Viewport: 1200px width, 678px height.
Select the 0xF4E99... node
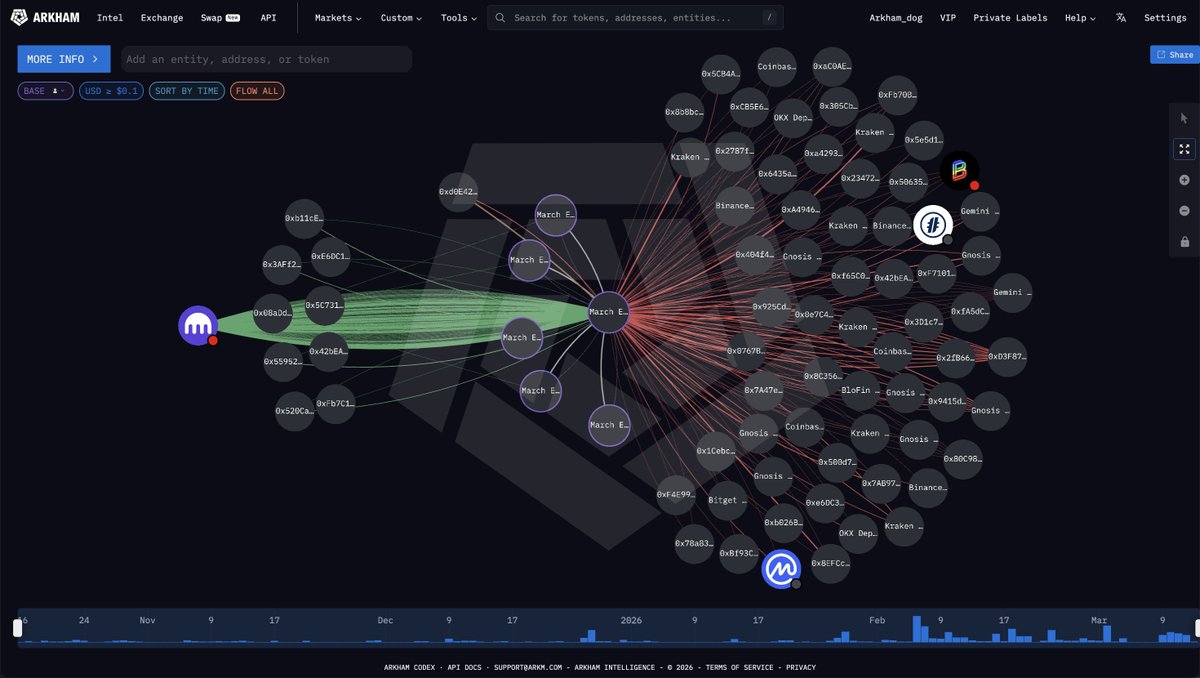click(676, 495)
